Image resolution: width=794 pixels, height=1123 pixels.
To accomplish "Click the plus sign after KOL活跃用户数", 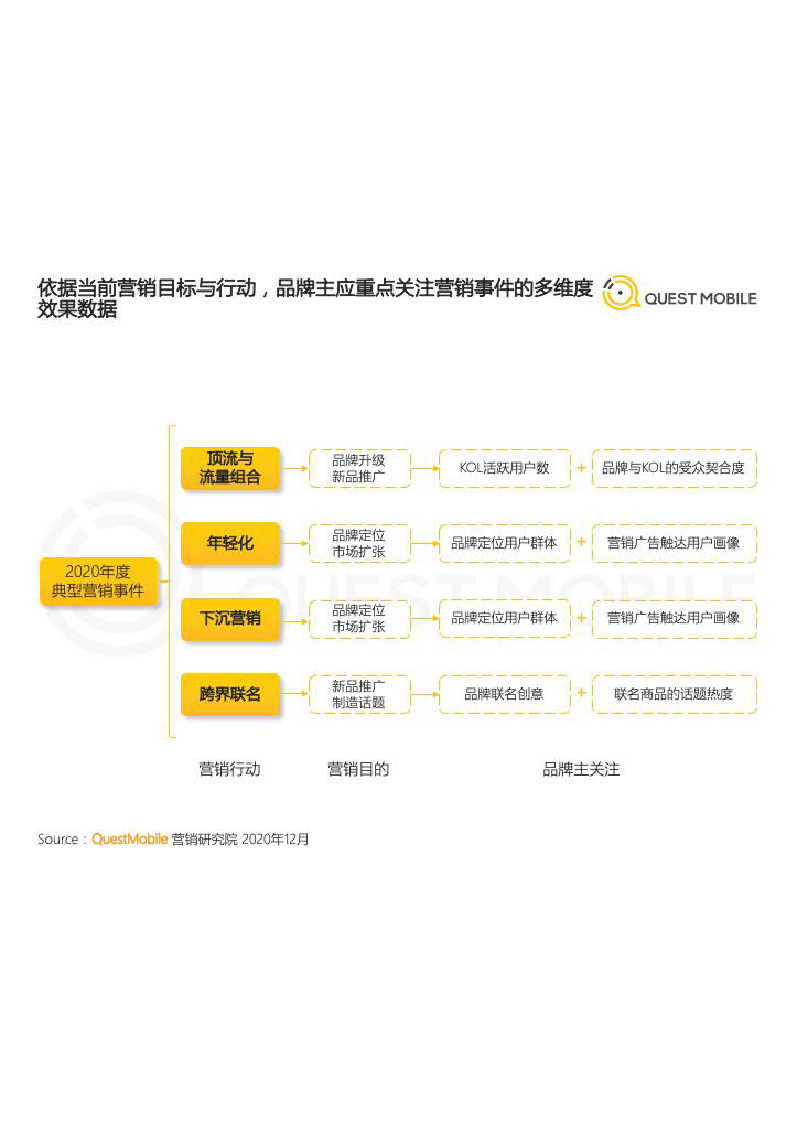I will pyautogui.click(x=581, y=468).
